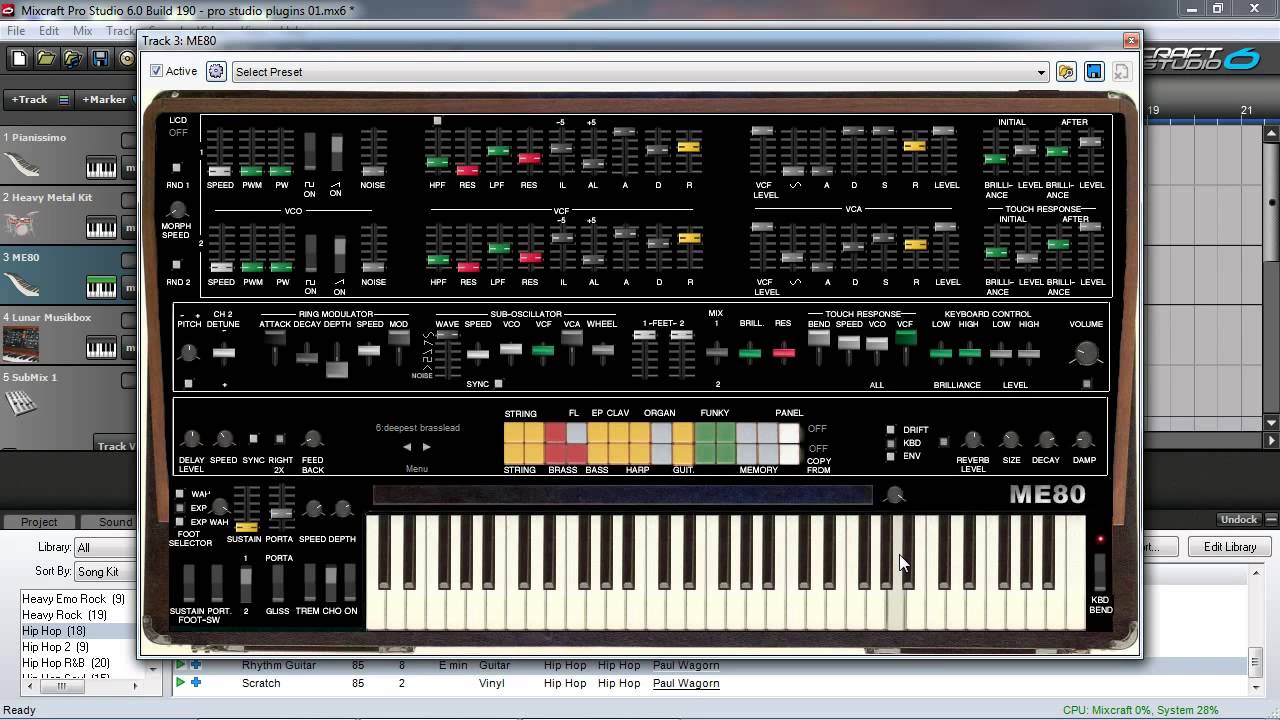
Task: Toggle the RIGHT 2X delay switch
Action: tap(279, 439)
